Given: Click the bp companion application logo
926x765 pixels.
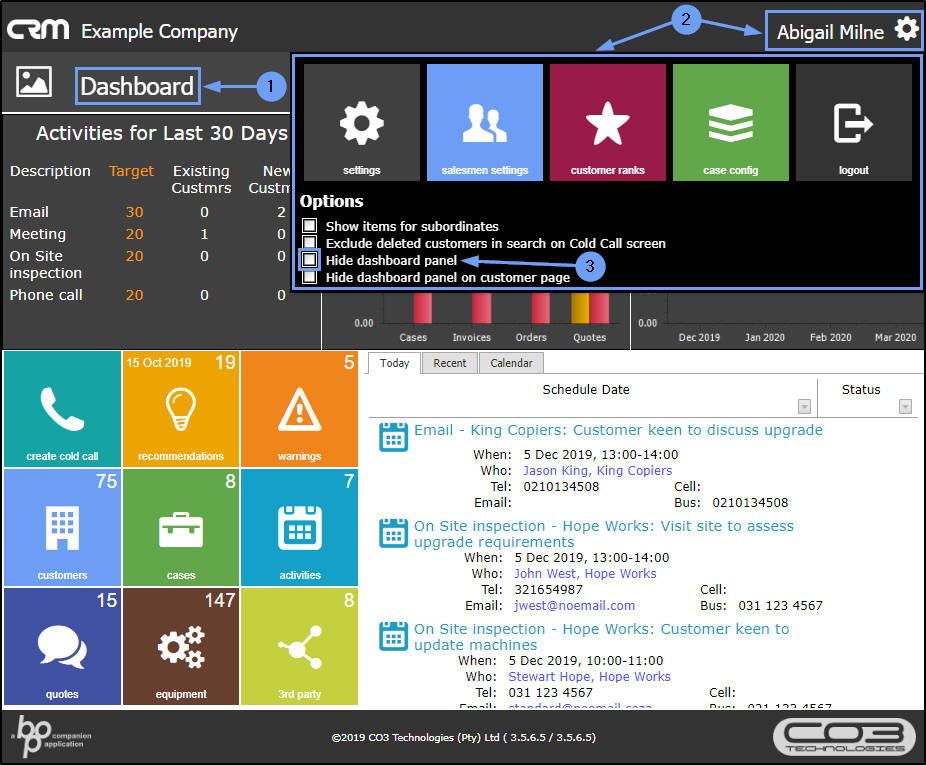Looking at the screenshot, I should [x=51, y=736].
